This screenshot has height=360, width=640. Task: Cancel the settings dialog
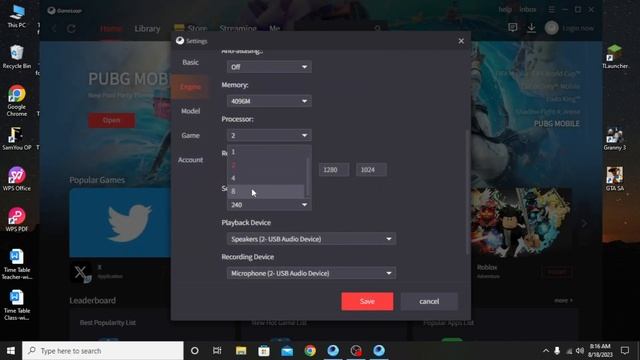click(429, 301)
